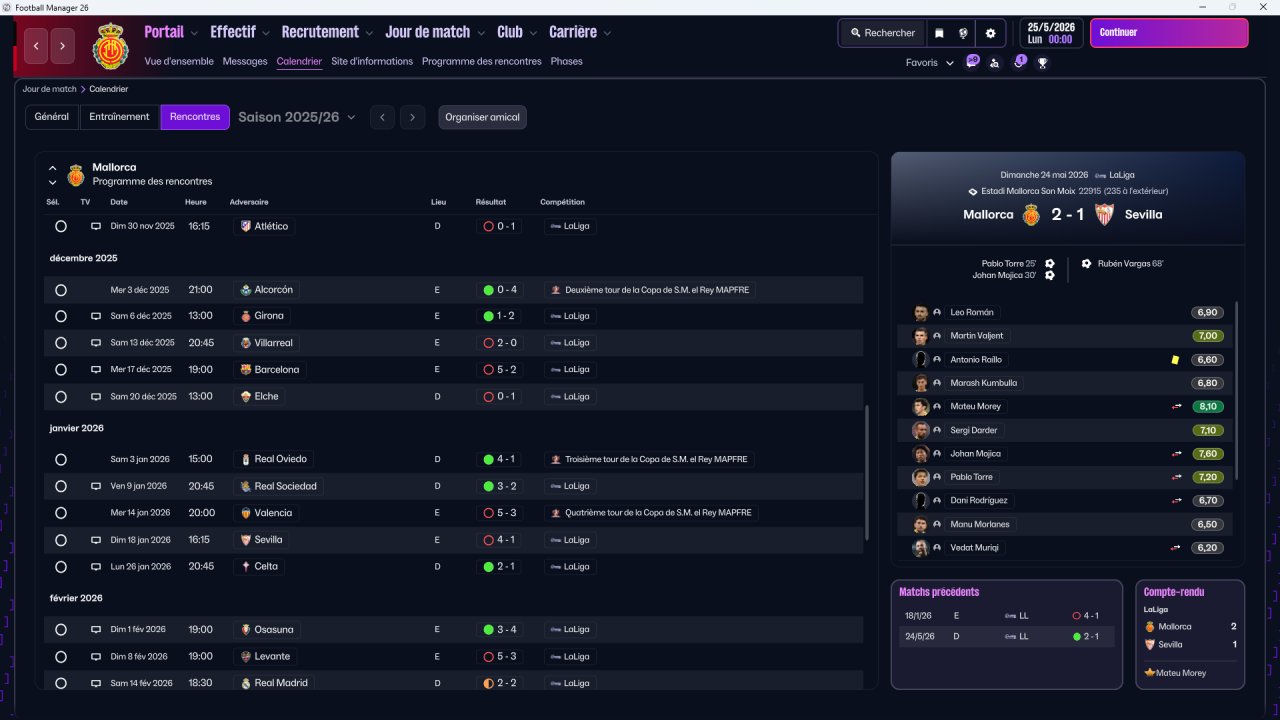Click the Organiser amical button
This screenshot has width=1280, height=720.
[x=482, y=117]
